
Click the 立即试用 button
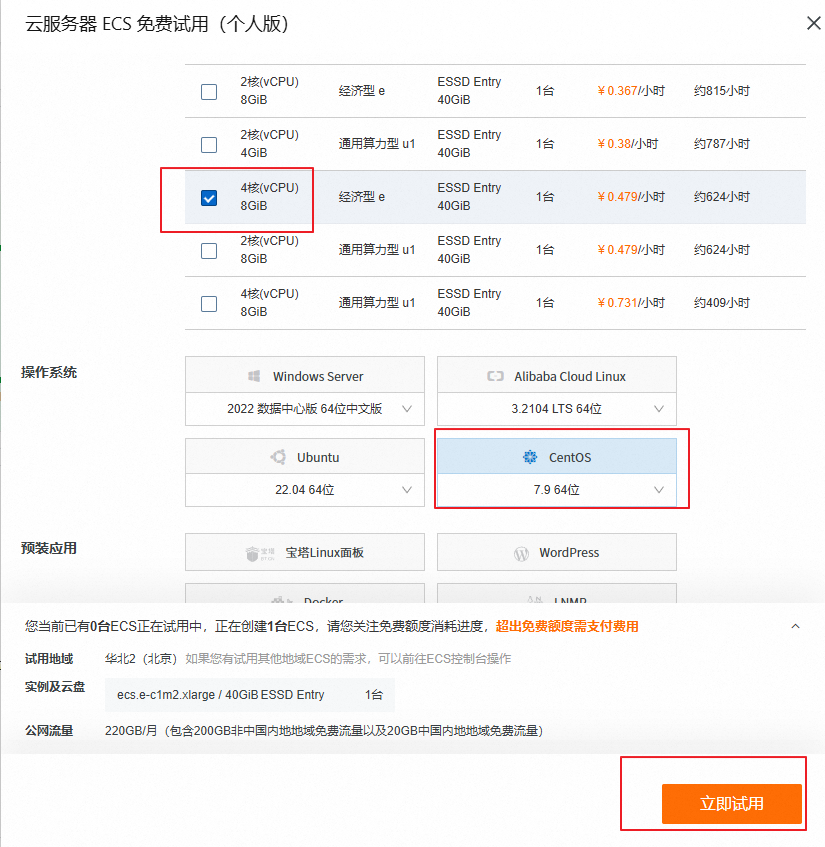click(732, 804)
